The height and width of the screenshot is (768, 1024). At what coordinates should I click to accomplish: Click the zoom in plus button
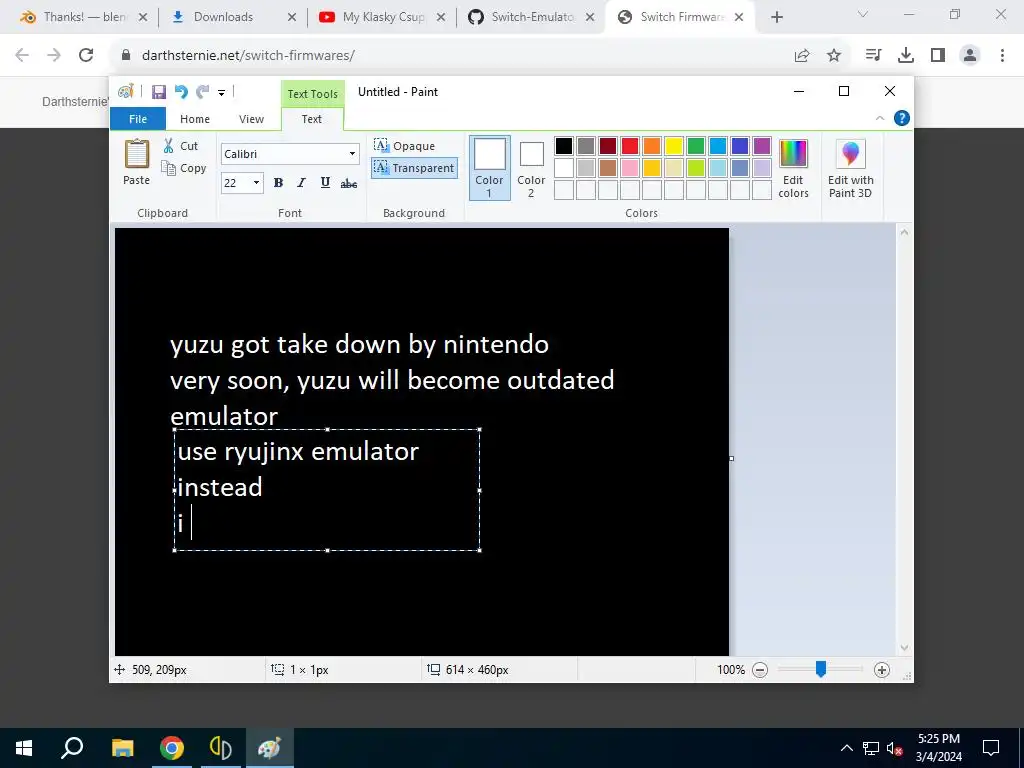[x=882, y=669]
